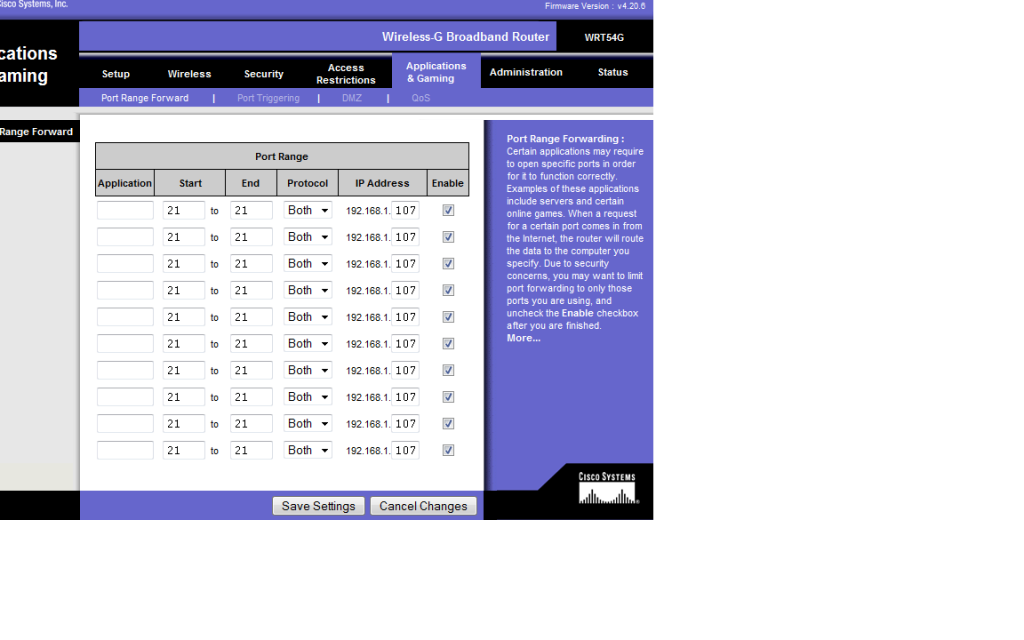Click first row Application name field
The height and width of the screenshot is (640, 1024).
[125, 211]
